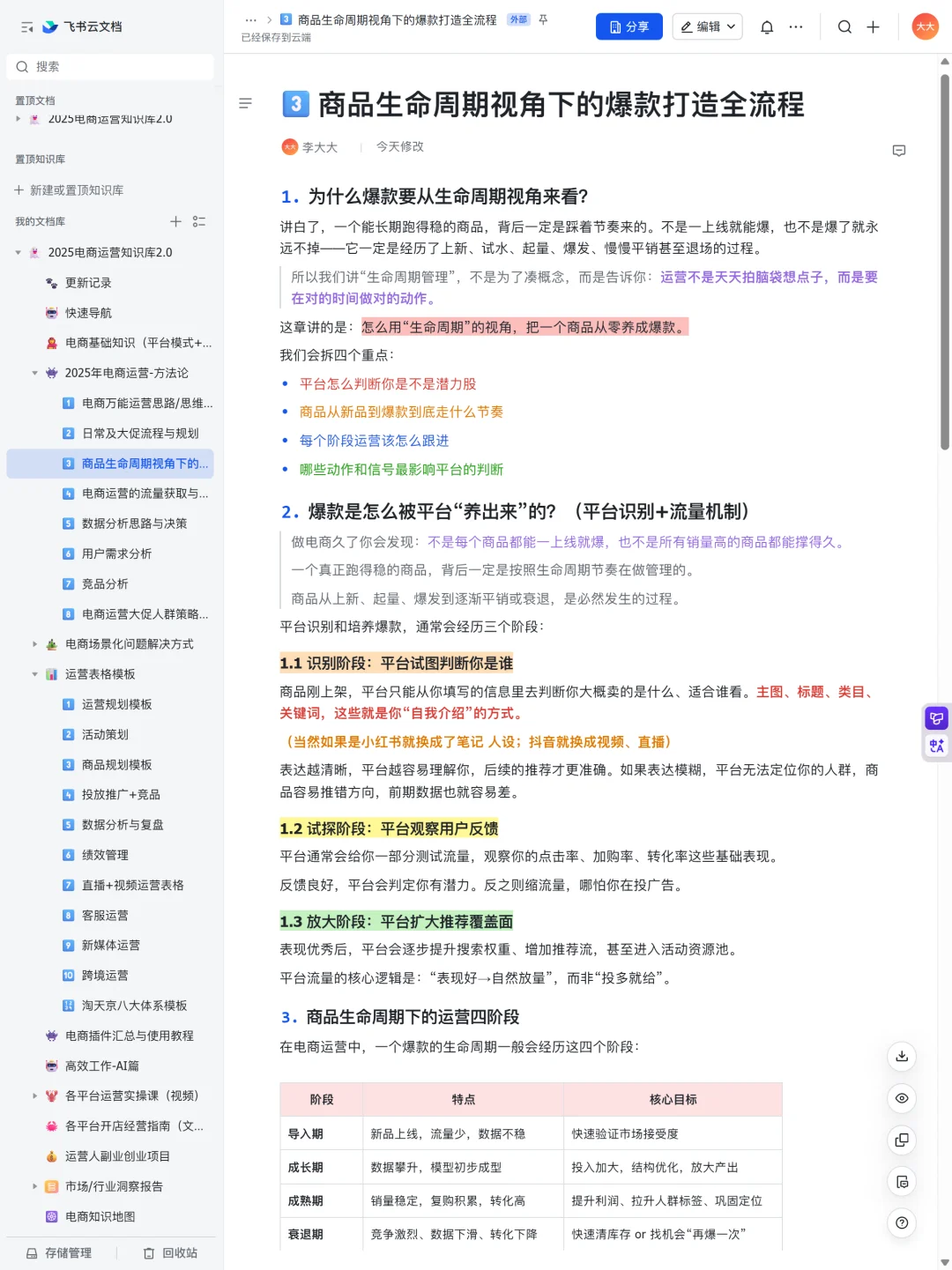
Task: Click the 导入期 table cell
Action: [321, 1134]
